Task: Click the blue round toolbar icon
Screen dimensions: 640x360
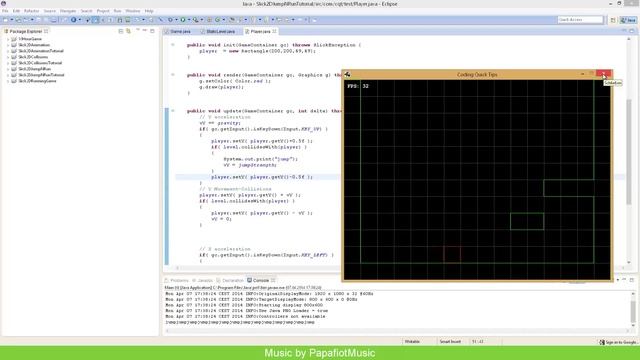Action: coord(73,20)
